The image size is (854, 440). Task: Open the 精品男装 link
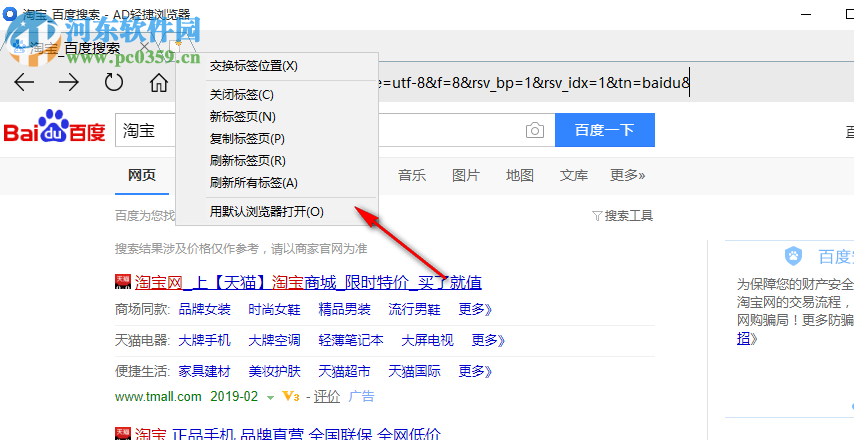344,310
